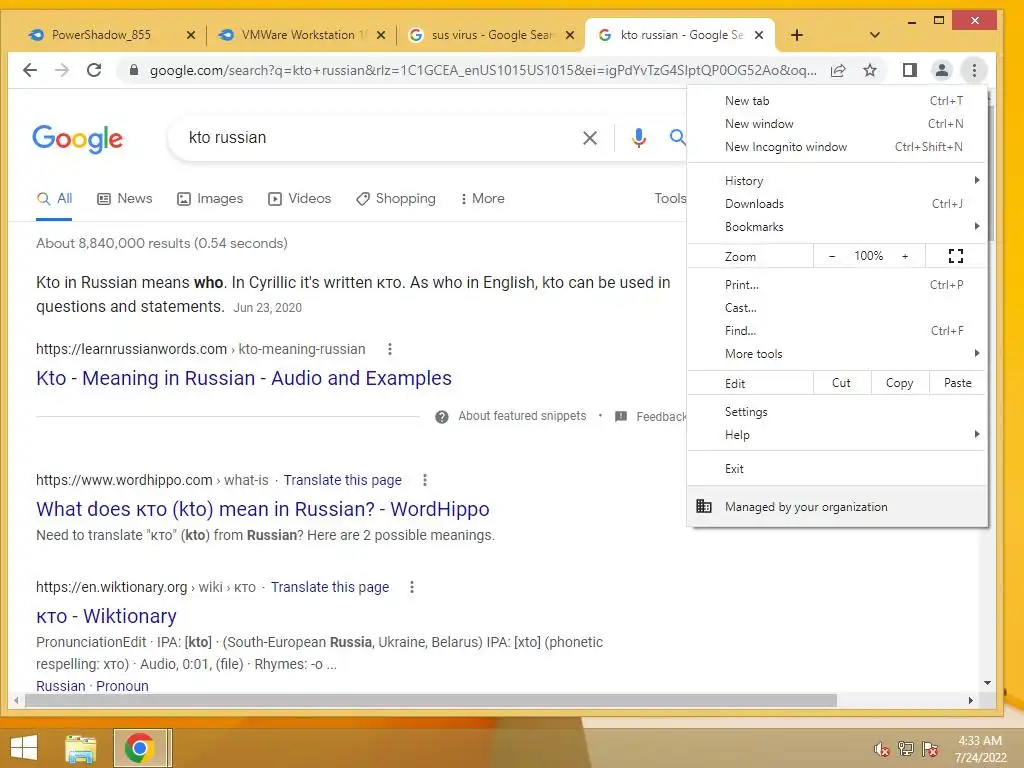Click Translate this page for WordHippo

tap(342, 480)
